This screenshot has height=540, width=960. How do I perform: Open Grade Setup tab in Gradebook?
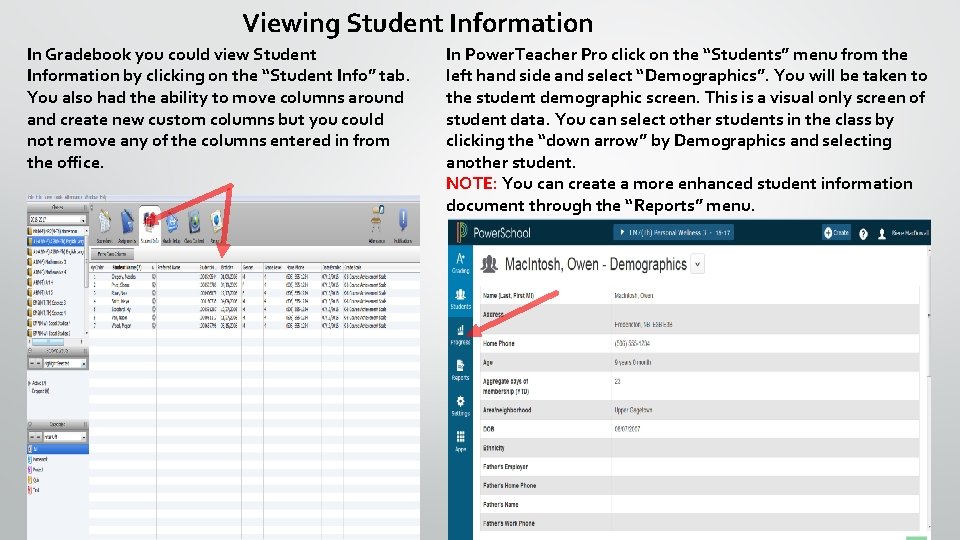point(171,225)
